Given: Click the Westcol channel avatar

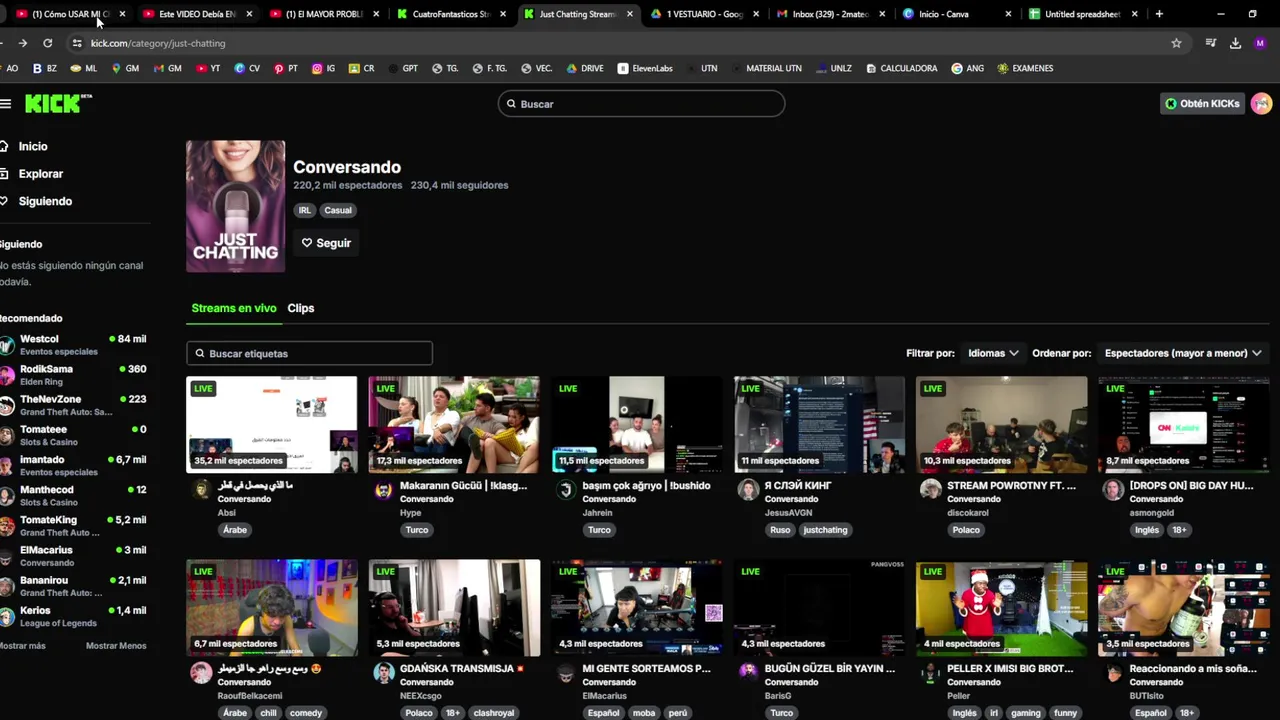Looking at the screenshot, I should 7,345.
